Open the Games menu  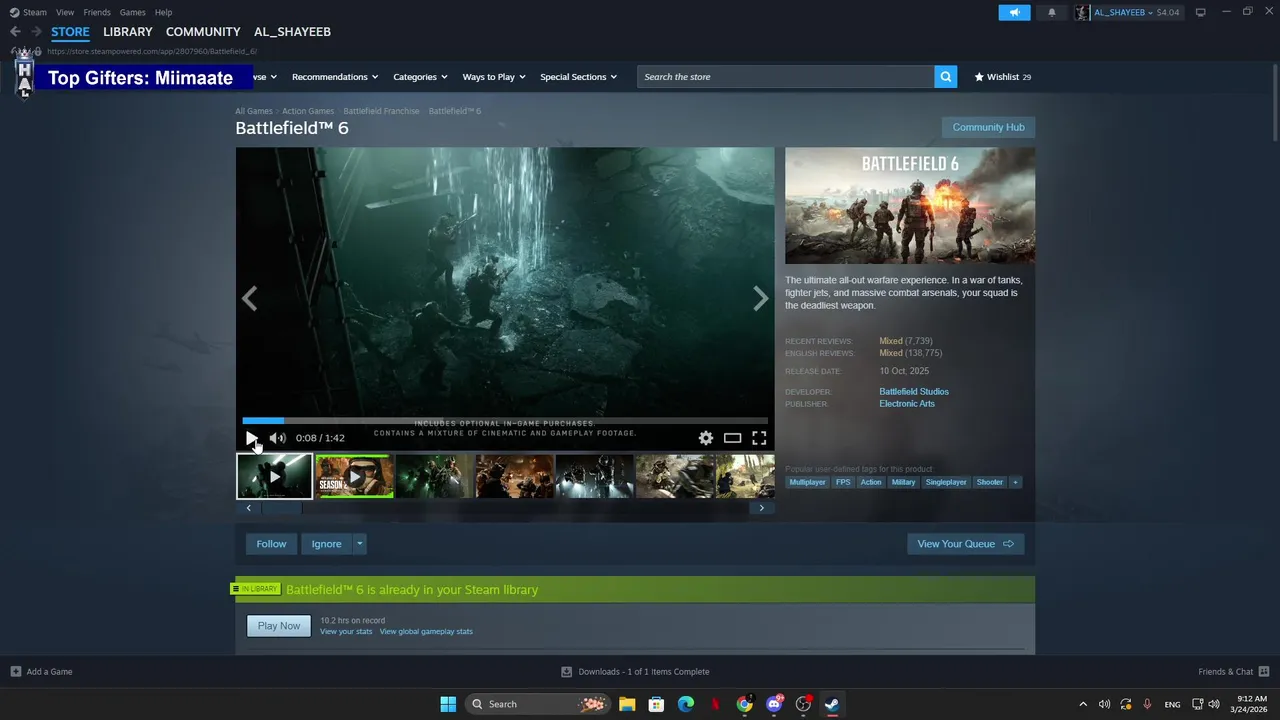133,12
